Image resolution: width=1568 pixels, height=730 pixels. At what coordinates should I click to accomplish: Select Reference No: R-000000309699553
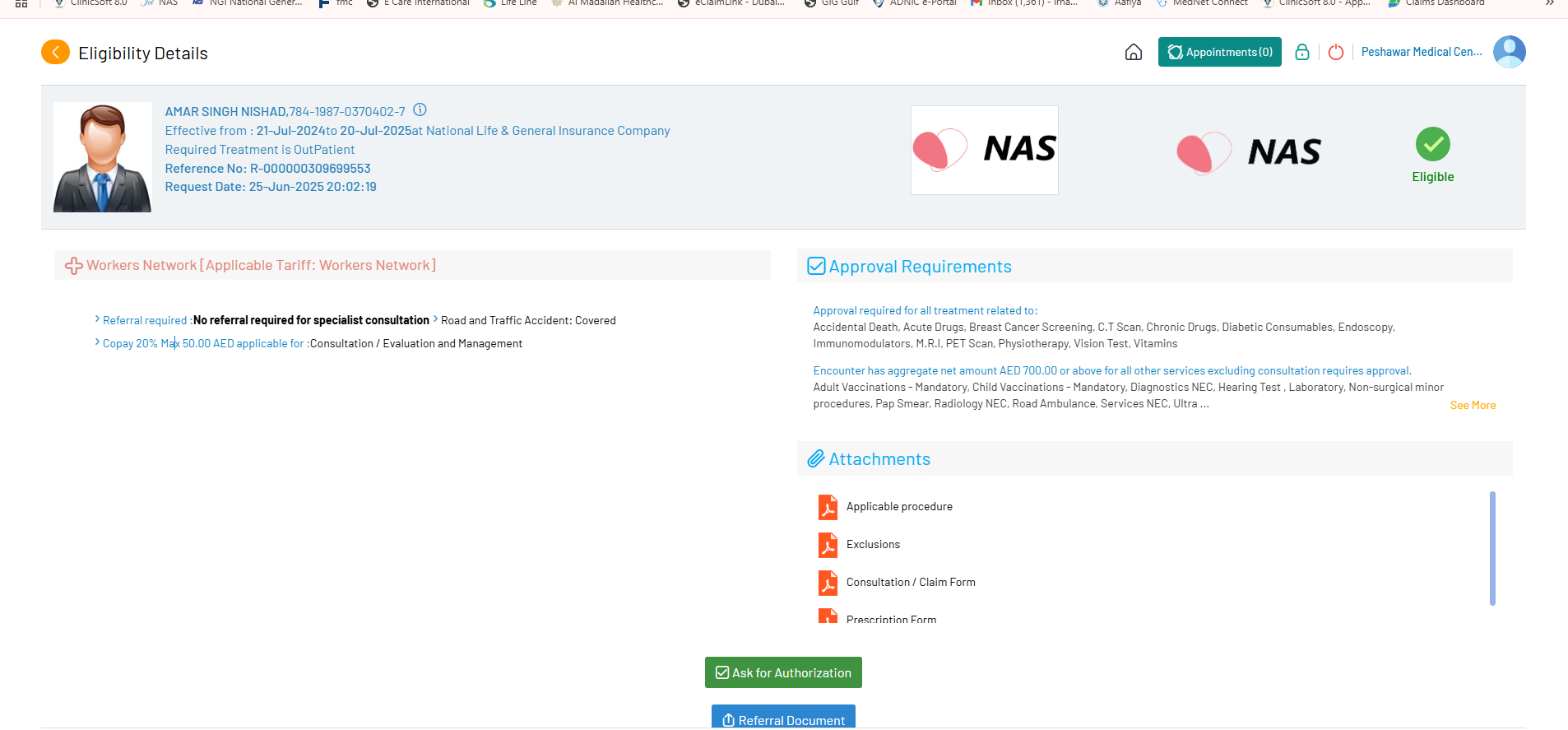(268, 169)
